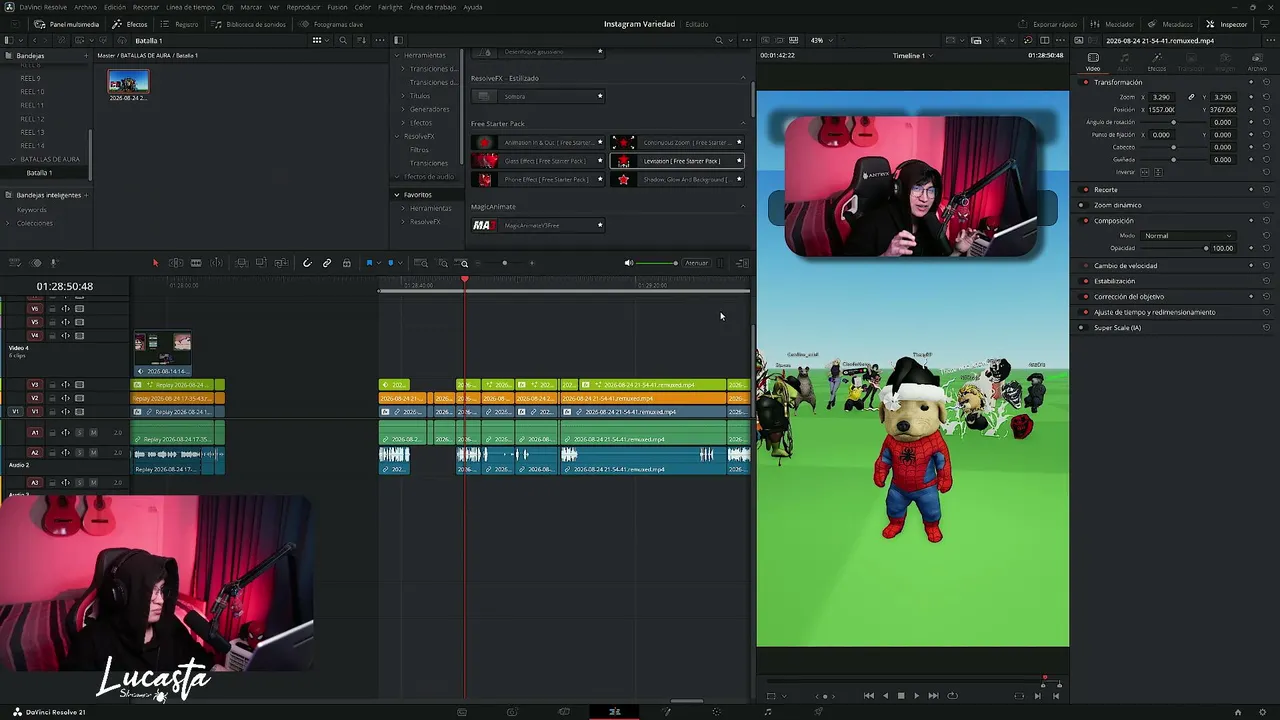
Task: Enable the Zoom dinámico switch
Action: coord(1082,205)
